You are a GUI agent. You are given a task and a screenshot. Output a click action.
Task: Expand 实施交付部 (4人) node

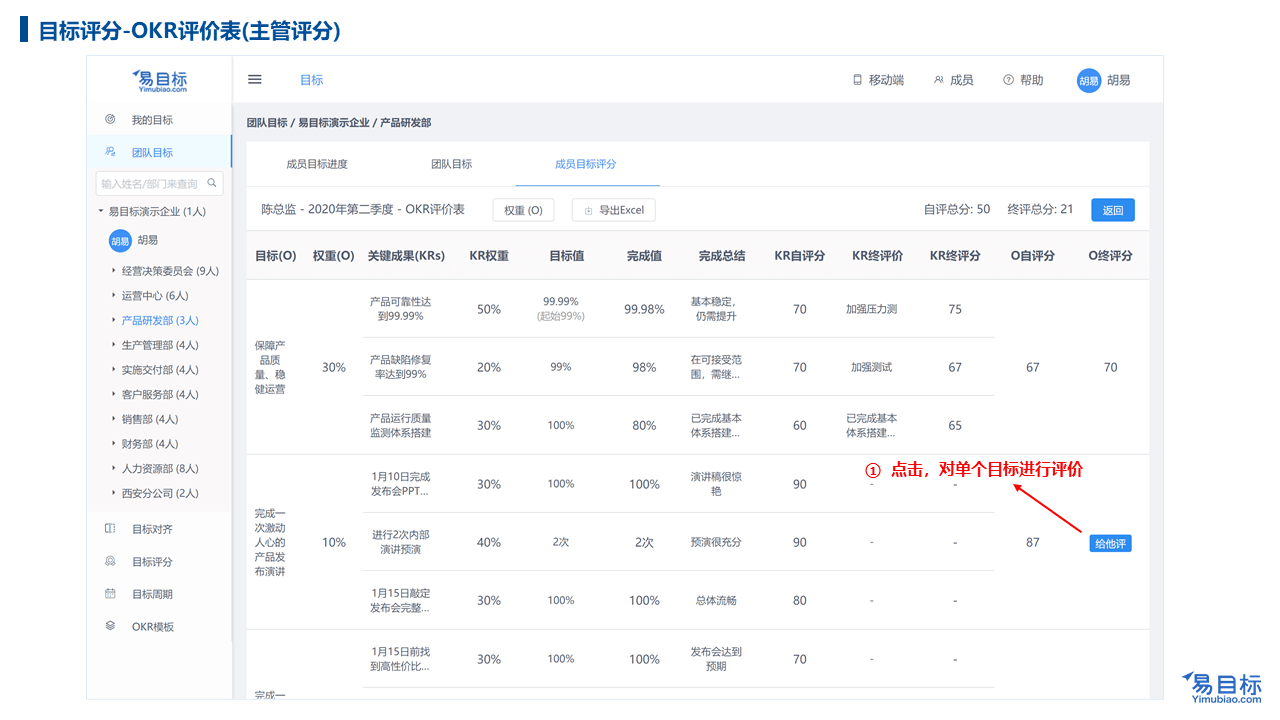click(x=113, y=370)
